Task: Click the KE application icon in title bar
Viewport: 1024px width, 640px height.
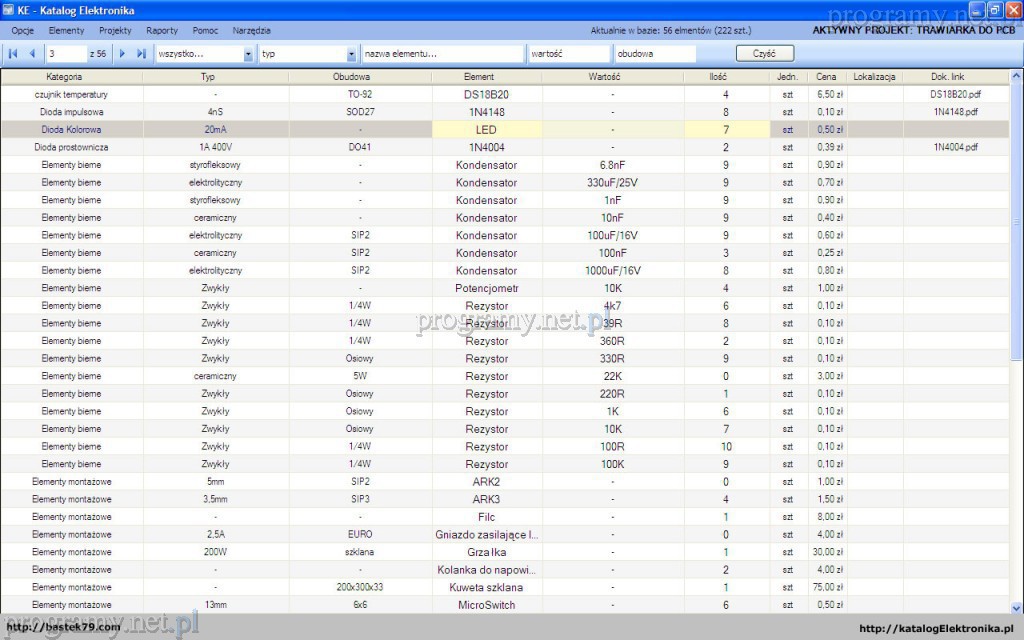Action: click(9, 11)
